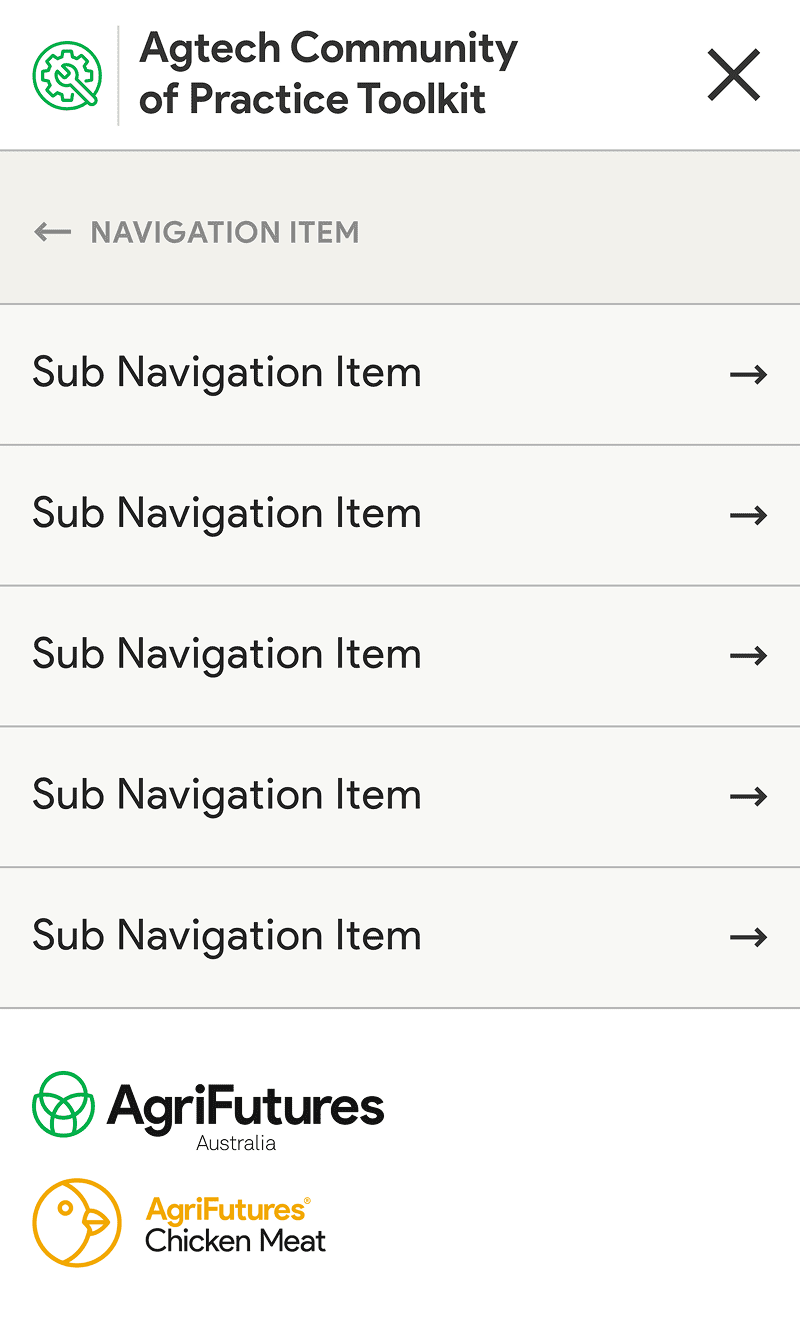Image resolution: width=800 pixels, height=1344 pixels.
Task: Open the first Sub Navigation Item
Action: pyautogui.click(x=227, y=373)
